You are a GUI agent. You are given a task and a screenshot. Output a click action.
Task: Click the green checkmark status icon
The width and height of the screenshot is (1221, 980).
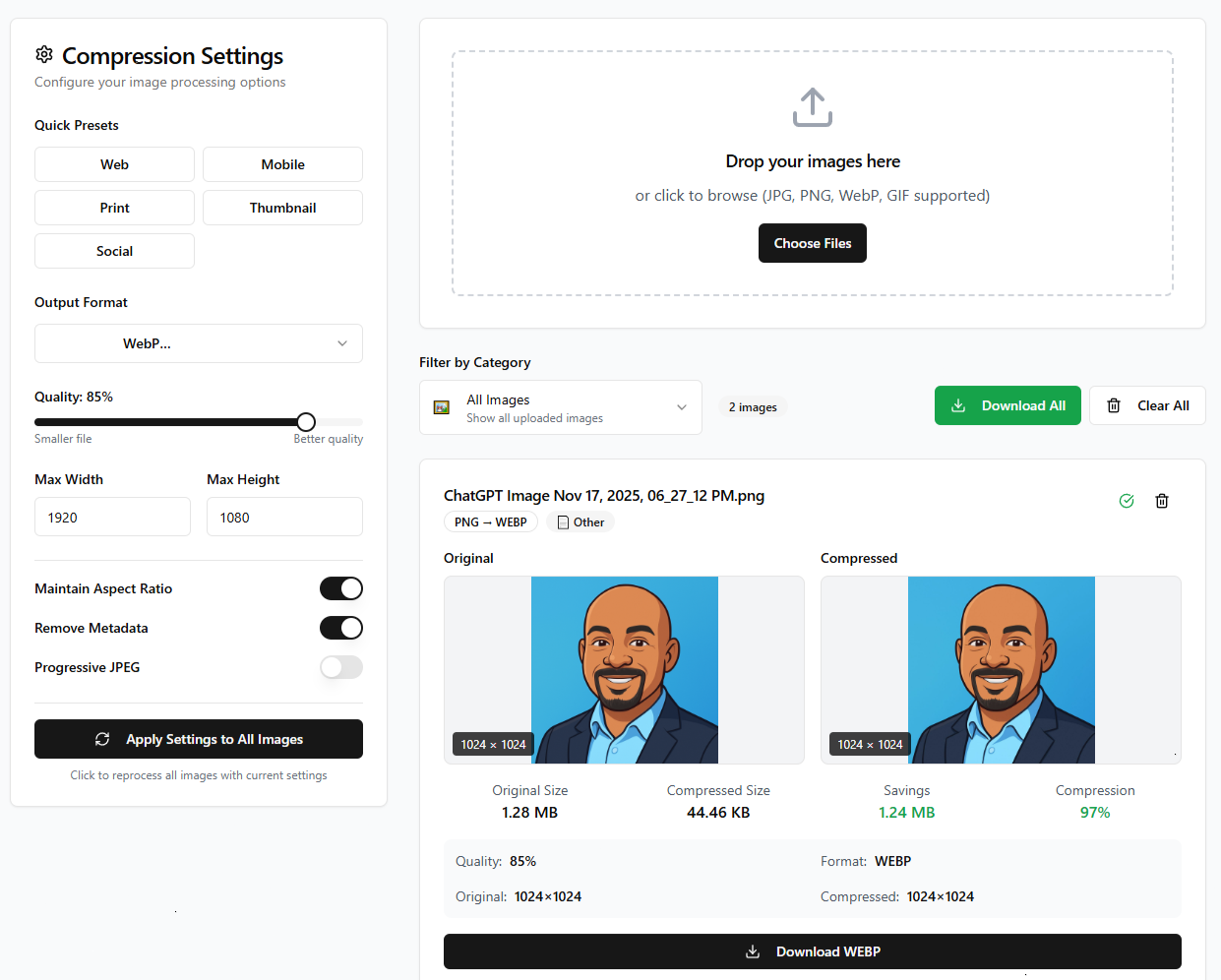pos(1127,501)
